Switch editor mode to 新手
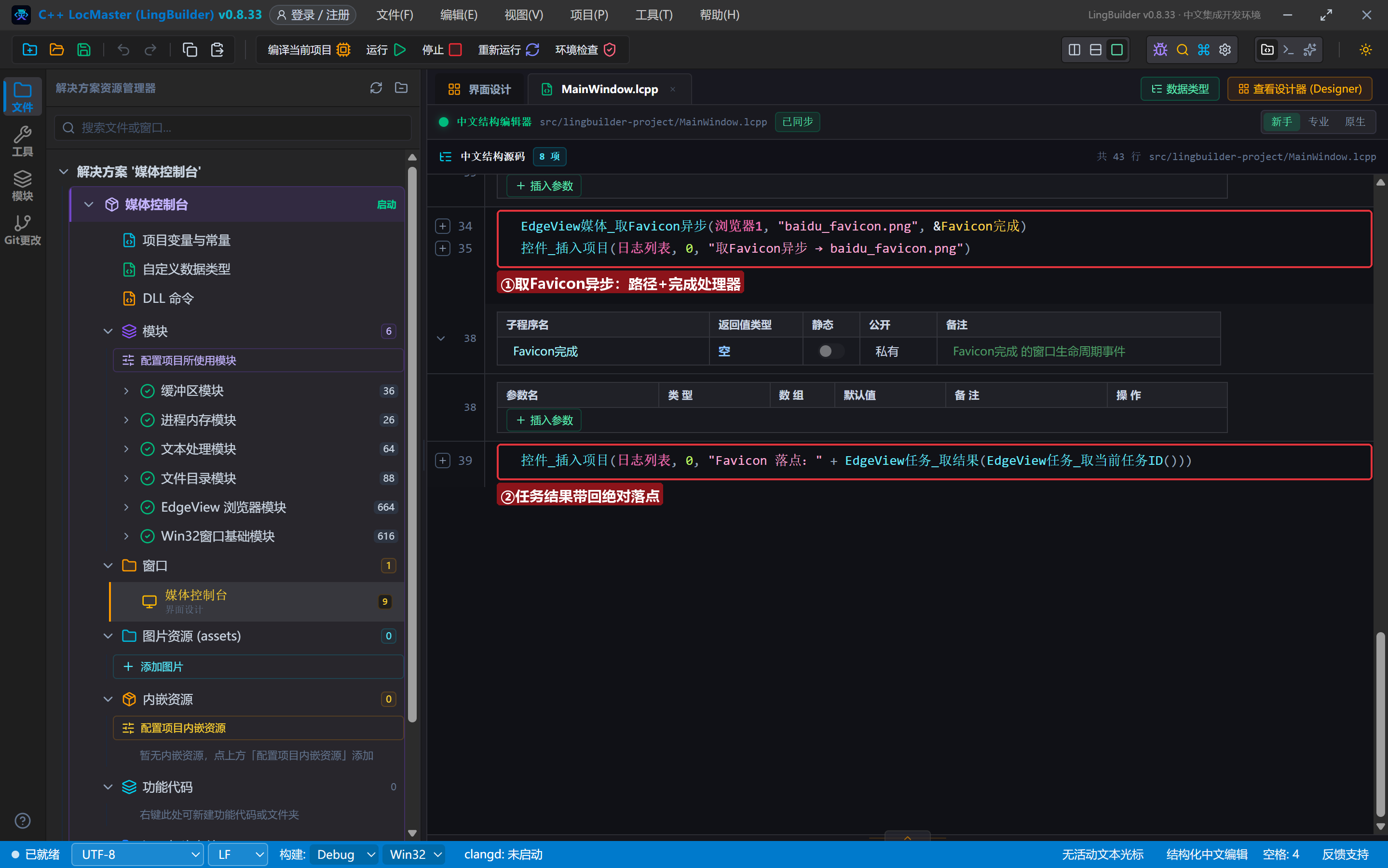The image size is (1388, 868). coord(1281,122)
